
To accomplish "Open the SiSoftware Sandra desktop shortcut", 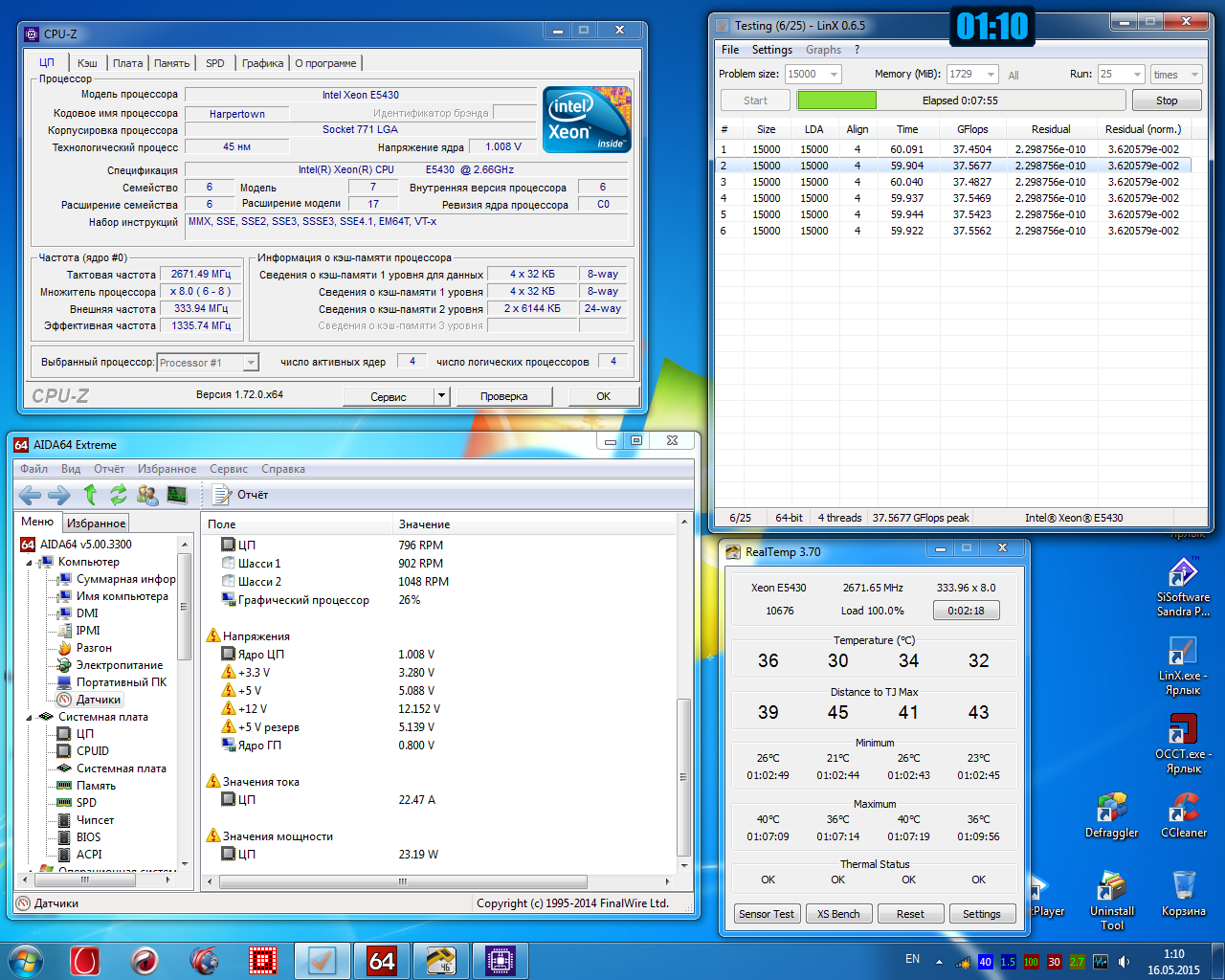I will 1183,587.
